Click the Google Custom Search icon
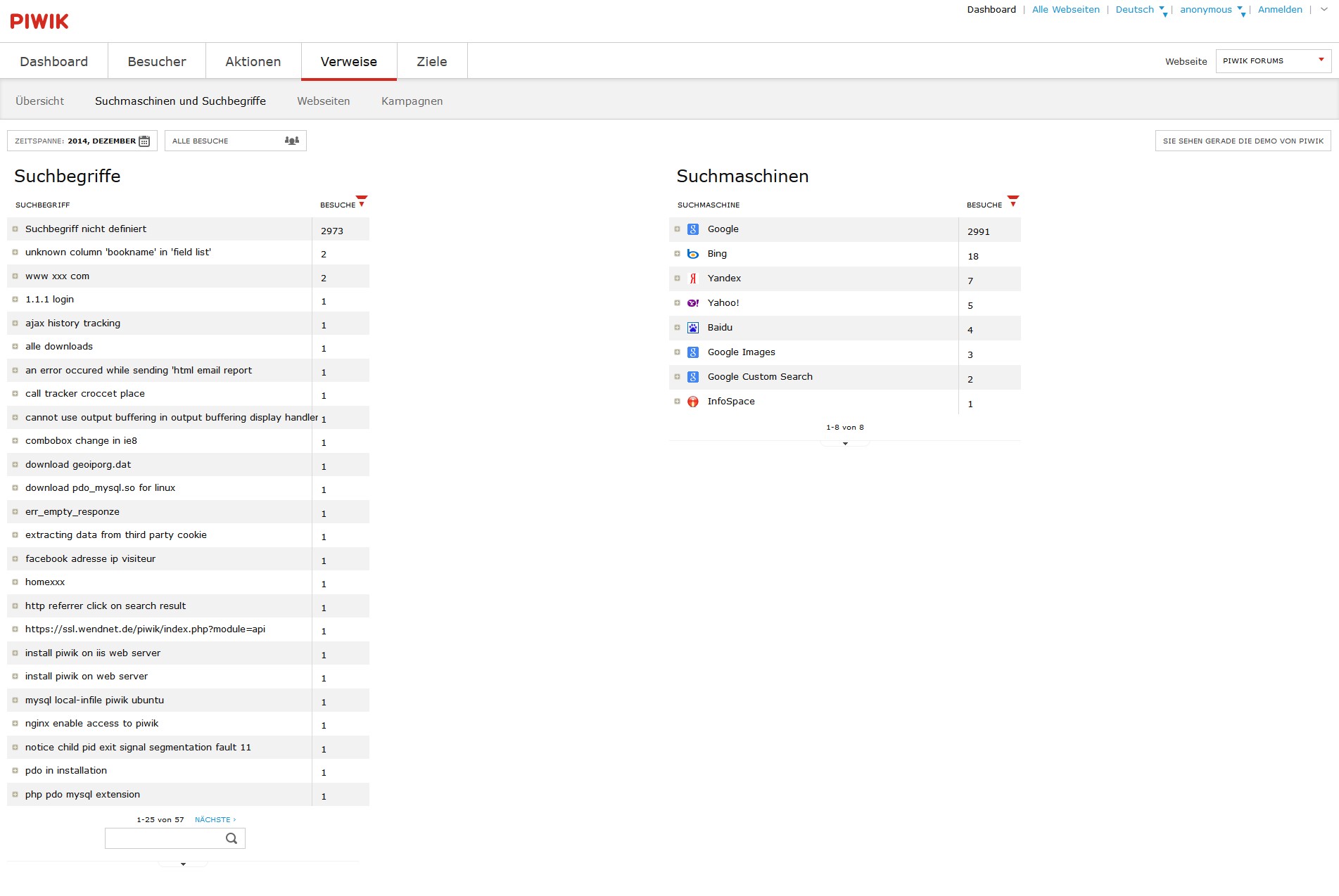 click(x=693, y=377)
